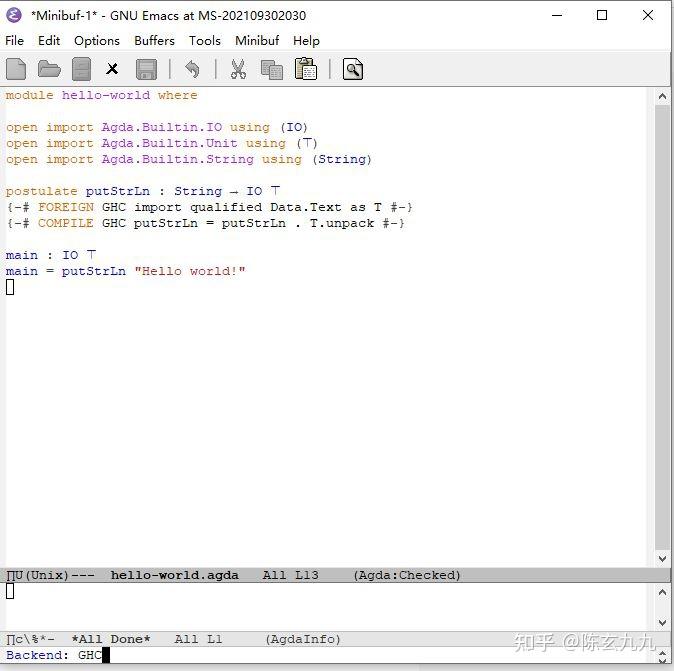Click the Kill Buffer X icon
674x671 pixels.
[x=112, y=69]
